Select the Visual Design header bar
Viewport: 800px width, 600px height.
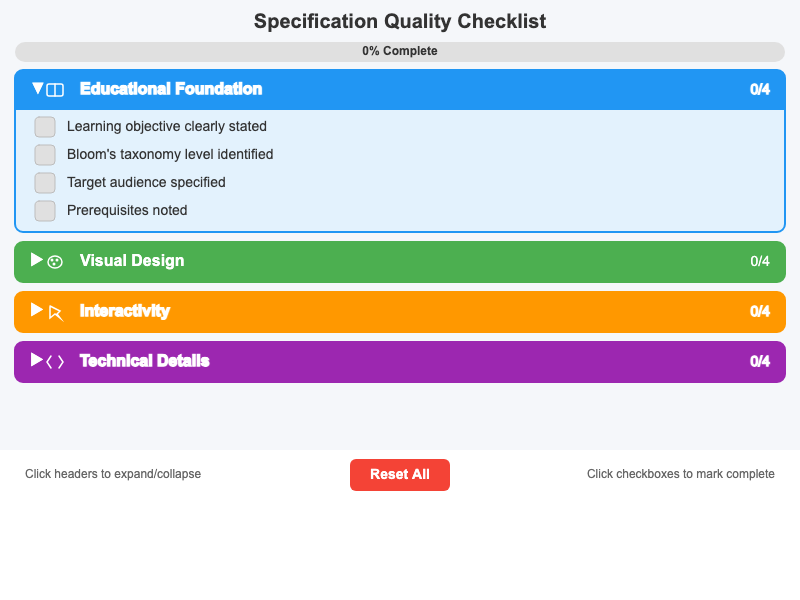[400, 261]
